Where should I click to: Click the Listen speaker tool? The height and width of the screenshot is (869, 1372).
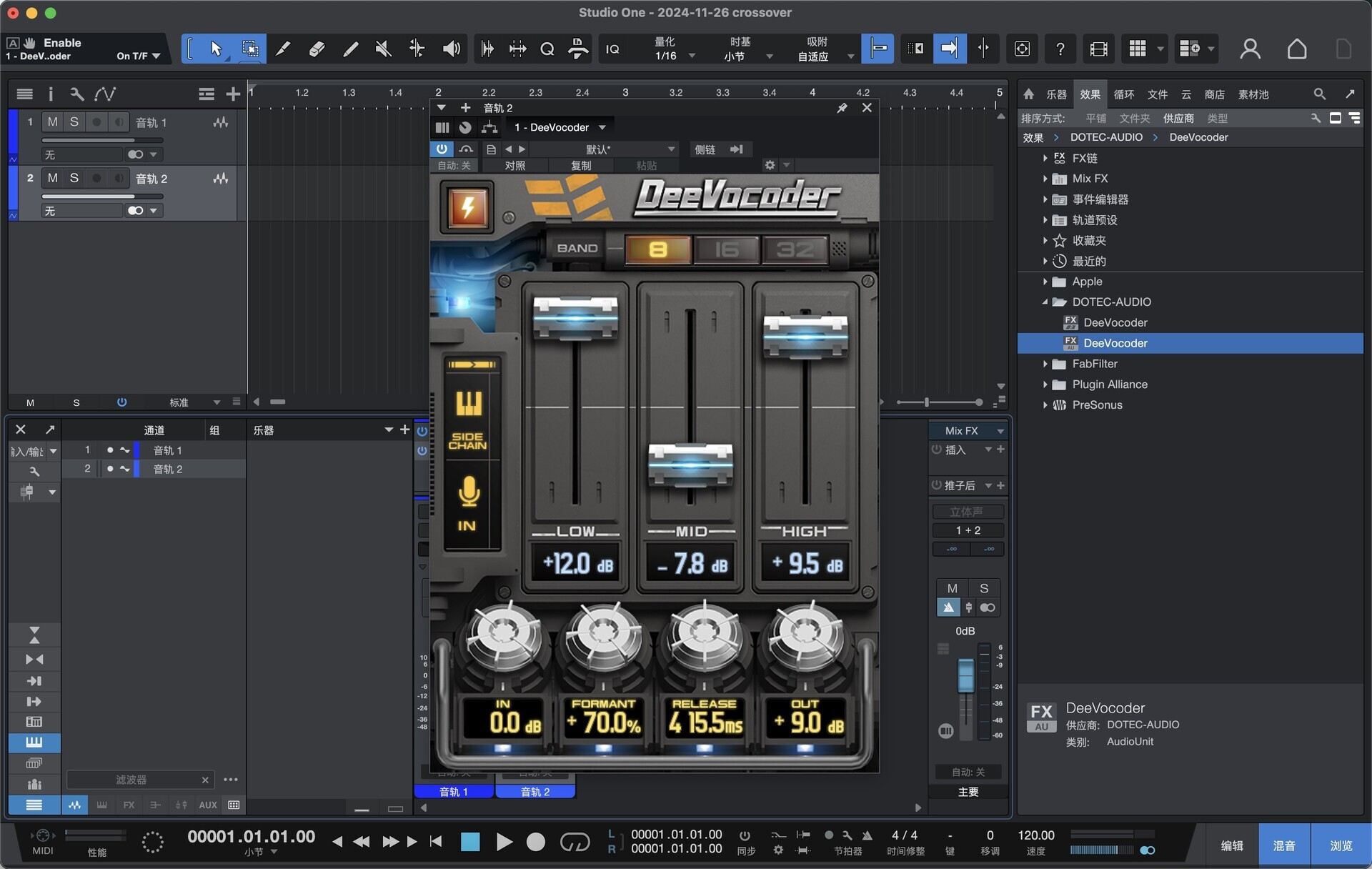click(x=451, y=49)
